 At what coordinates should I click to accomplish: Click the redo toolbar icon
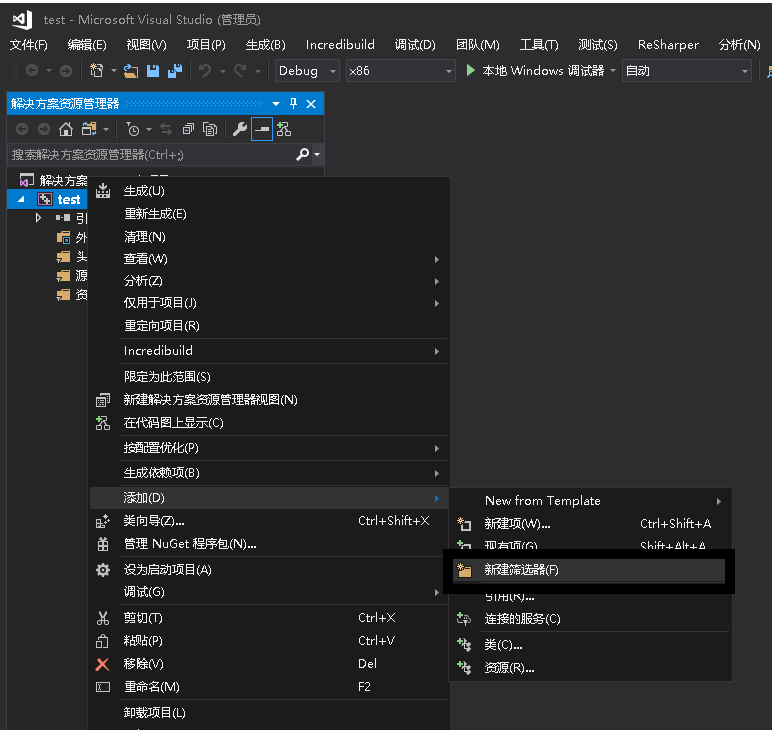(x=240, y=71)
